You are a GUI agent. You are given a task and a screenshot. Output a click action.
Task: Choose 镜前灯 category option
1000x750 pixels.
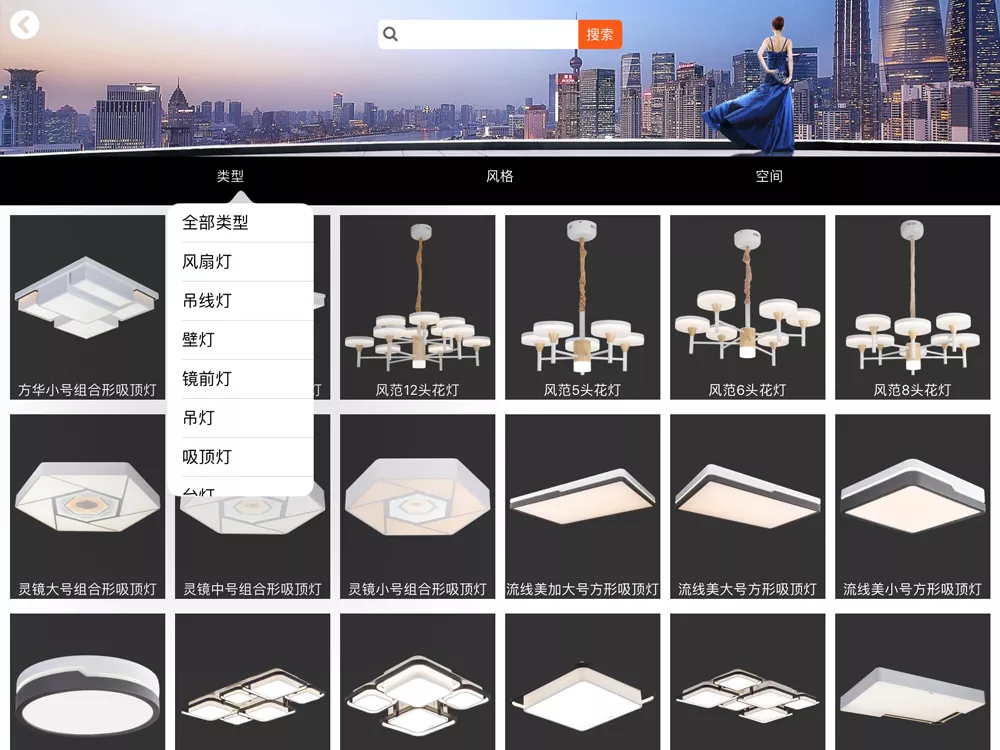coord(207,379)
